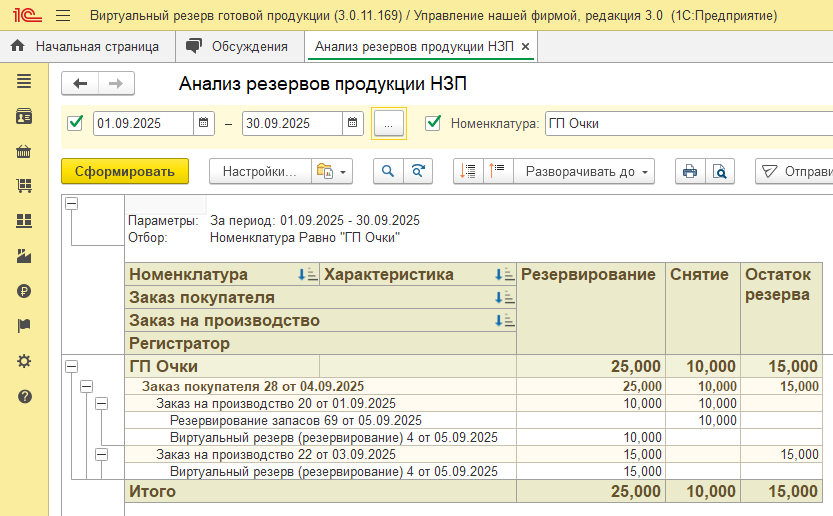Click the Отправить button
This screenshot has width=833, height=516.
pos(795,171)
